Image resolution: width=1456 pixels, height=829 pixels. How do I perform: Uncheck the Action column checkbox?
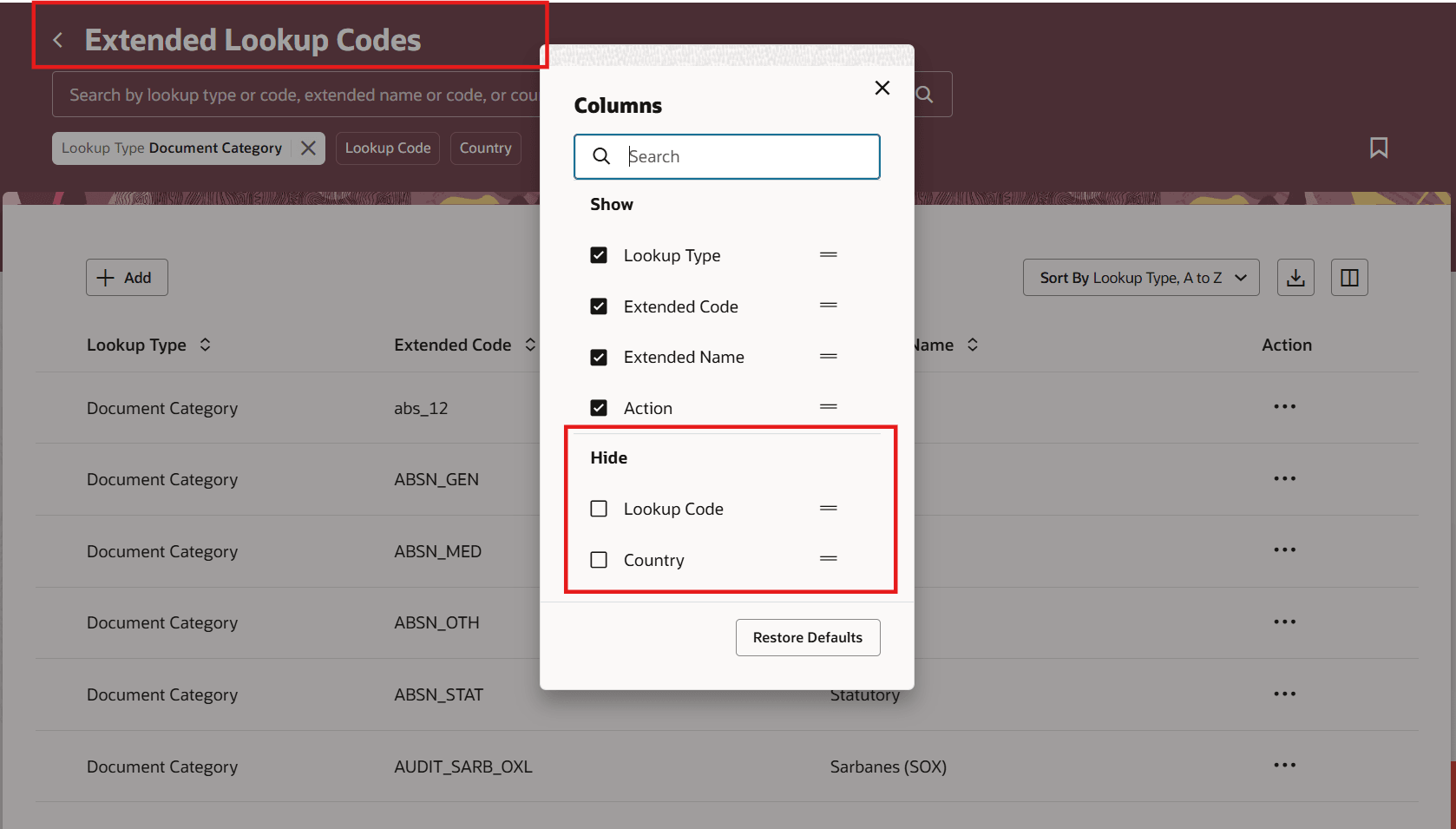tap(599, 408)
